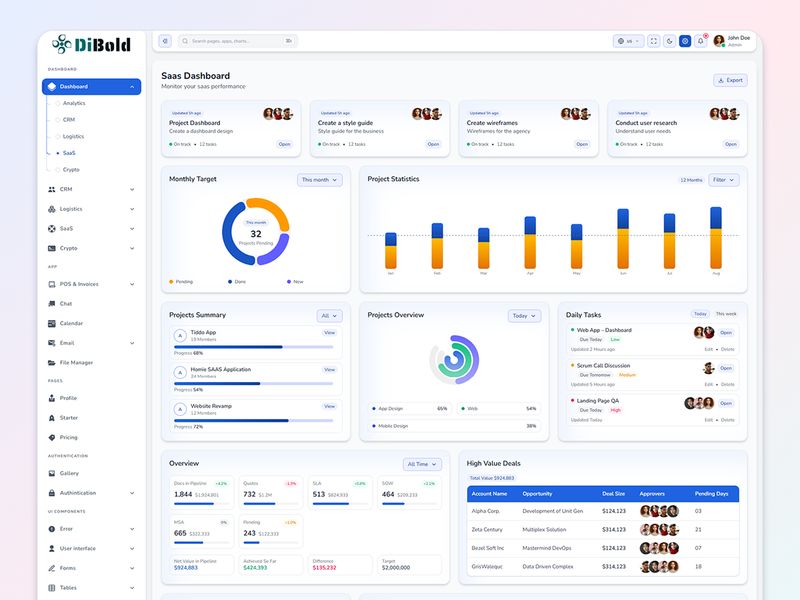The width and height of the screenshot is (800, 600).
Task: Open the settings gear icon in the top bar
Action: 685,41
